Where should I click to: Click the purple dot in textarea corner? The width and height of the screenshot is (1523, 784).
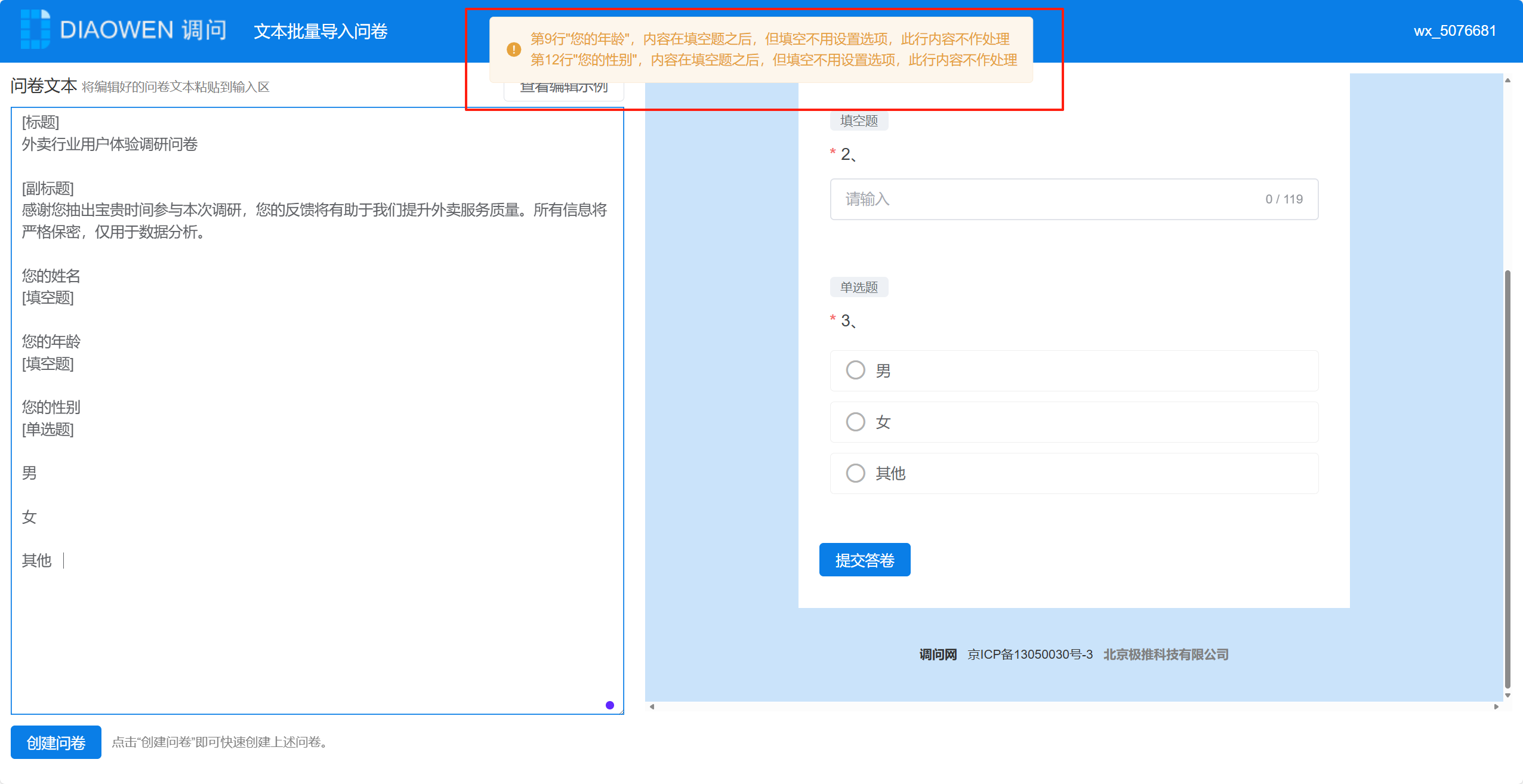click(609, 705)
